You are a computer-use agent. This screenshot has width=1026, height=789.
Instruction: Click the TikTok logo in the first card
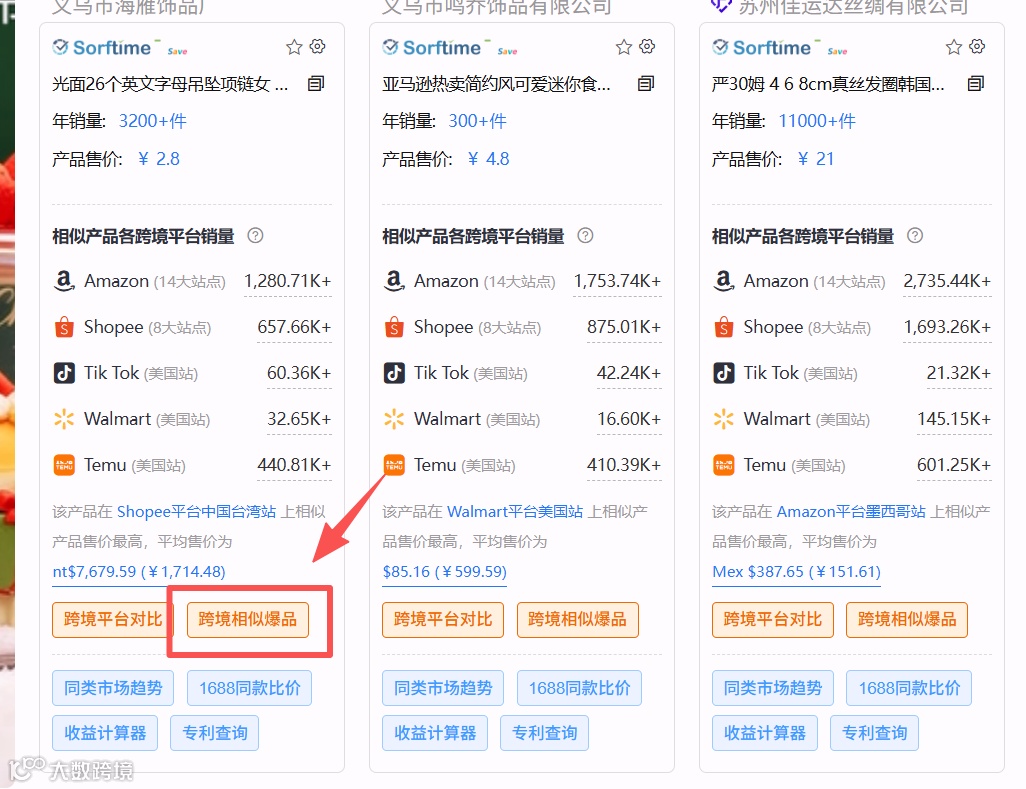tap(63, 373)
